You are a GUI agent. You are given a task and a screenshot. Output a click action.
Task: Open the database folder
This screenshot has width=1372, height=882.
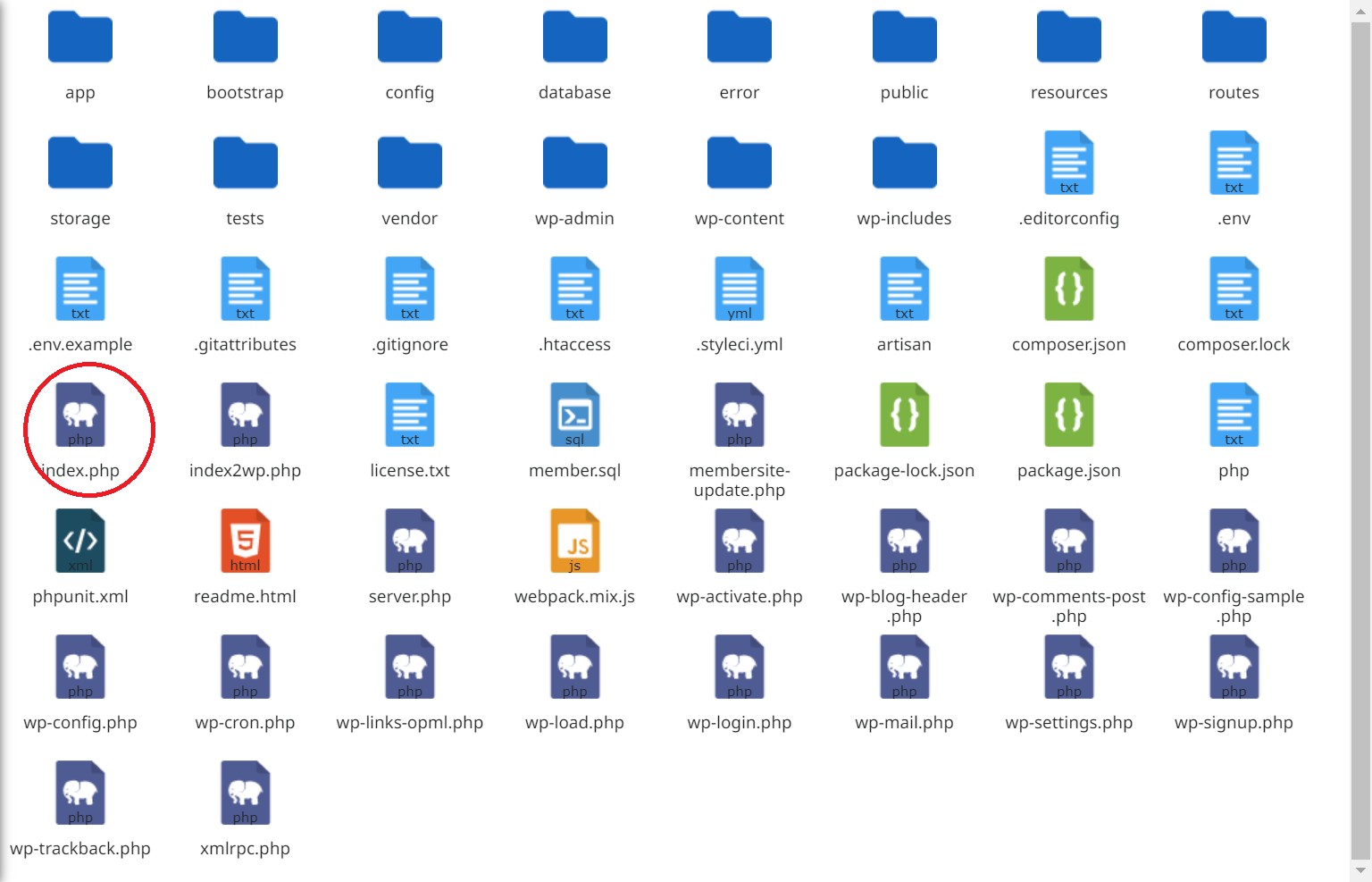coord(574,38)
